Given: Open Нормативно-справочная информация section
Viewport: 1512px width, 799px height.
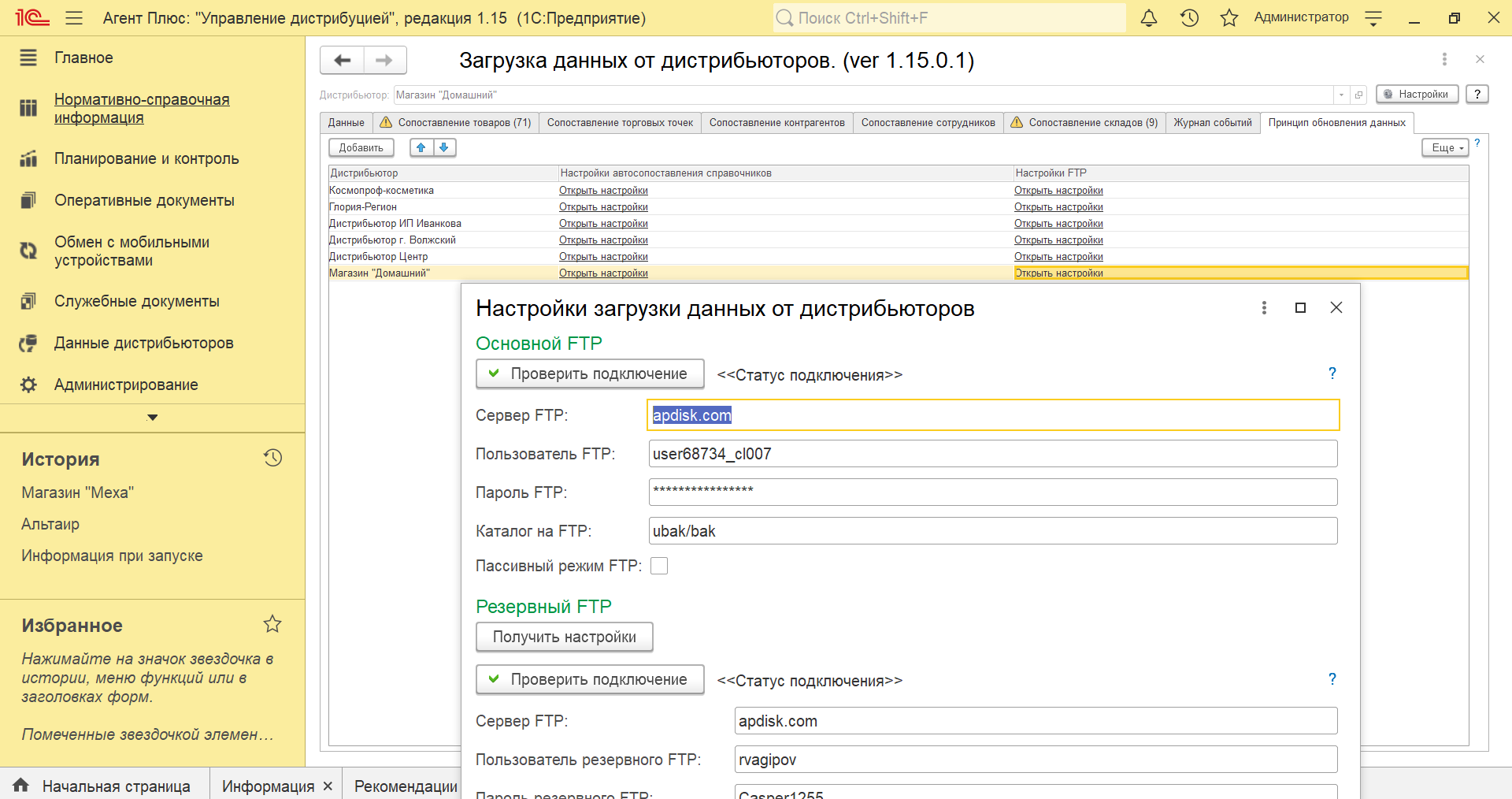Looking at the screenshot, I should coord(142,108).
